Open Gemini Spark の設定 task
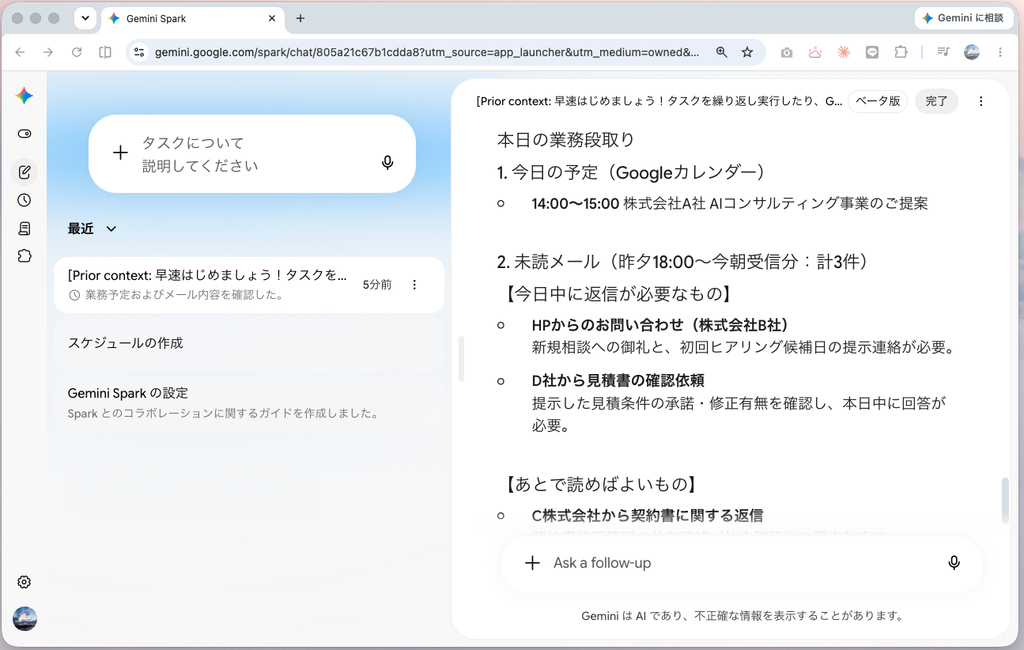Image resolution: width=1024 pixels, height=650 pixels. tap(249, 402)
